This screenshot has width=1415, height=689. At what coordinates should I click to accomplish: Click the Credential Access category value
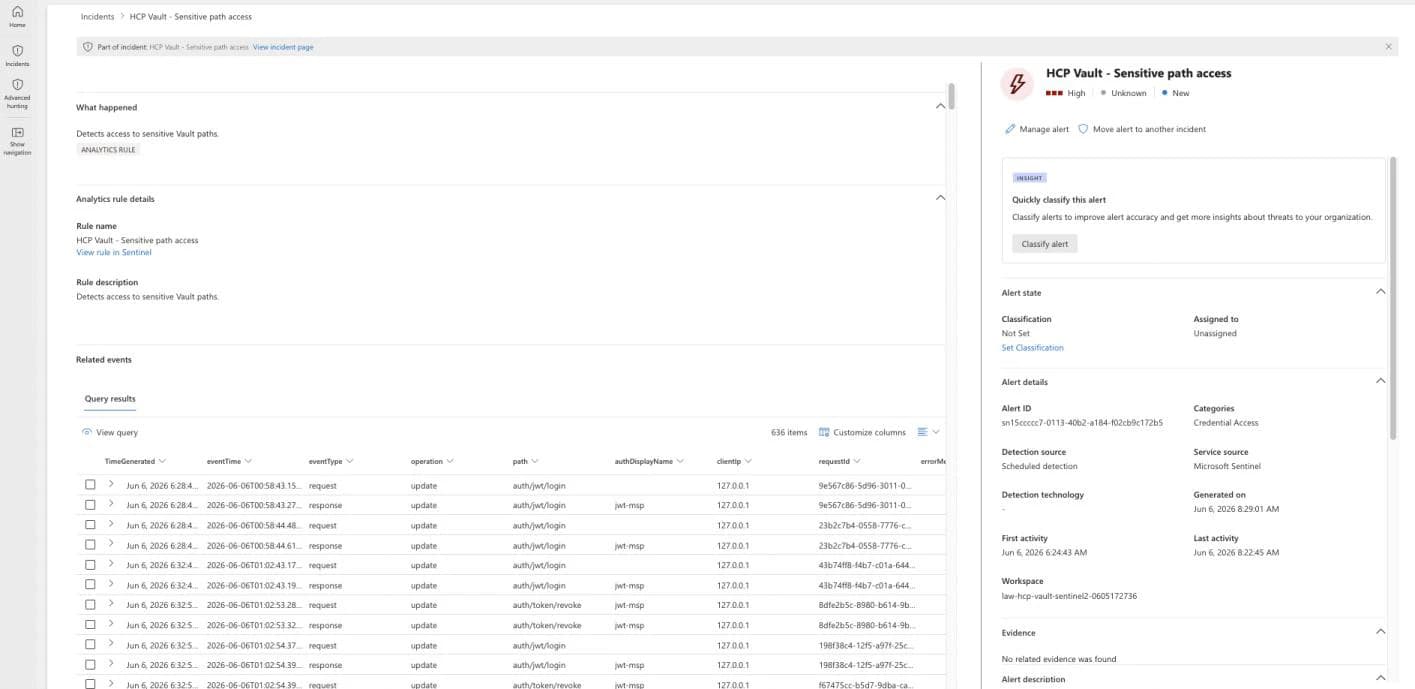click(1226, 423)
